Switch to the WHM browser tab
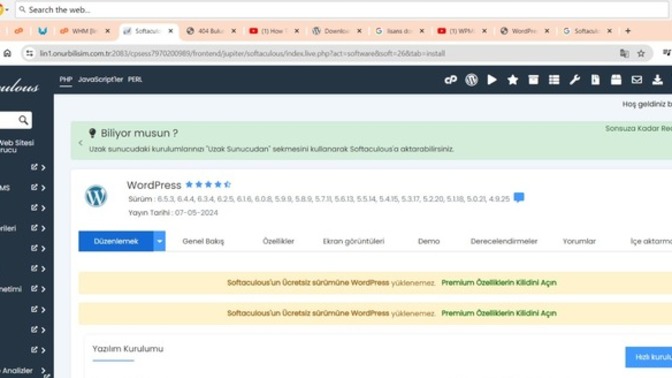 84,31
